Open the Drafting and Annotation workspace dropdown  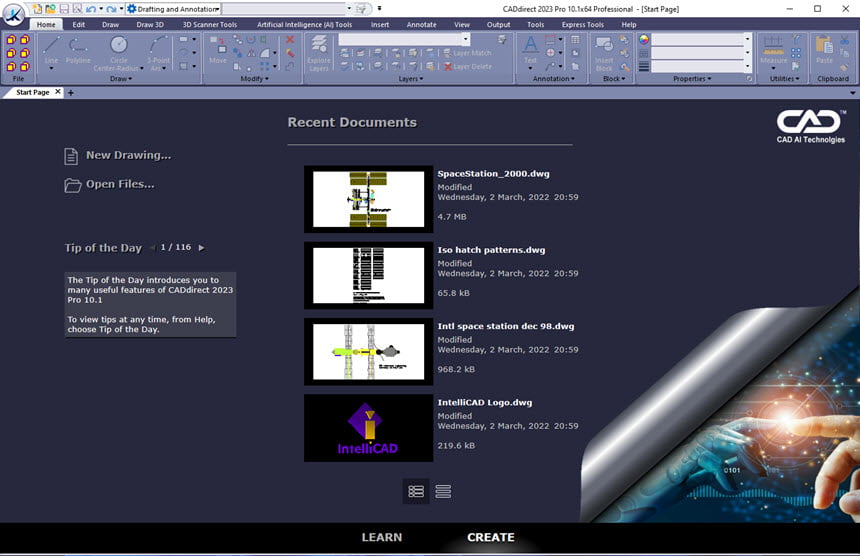(173, 9)
